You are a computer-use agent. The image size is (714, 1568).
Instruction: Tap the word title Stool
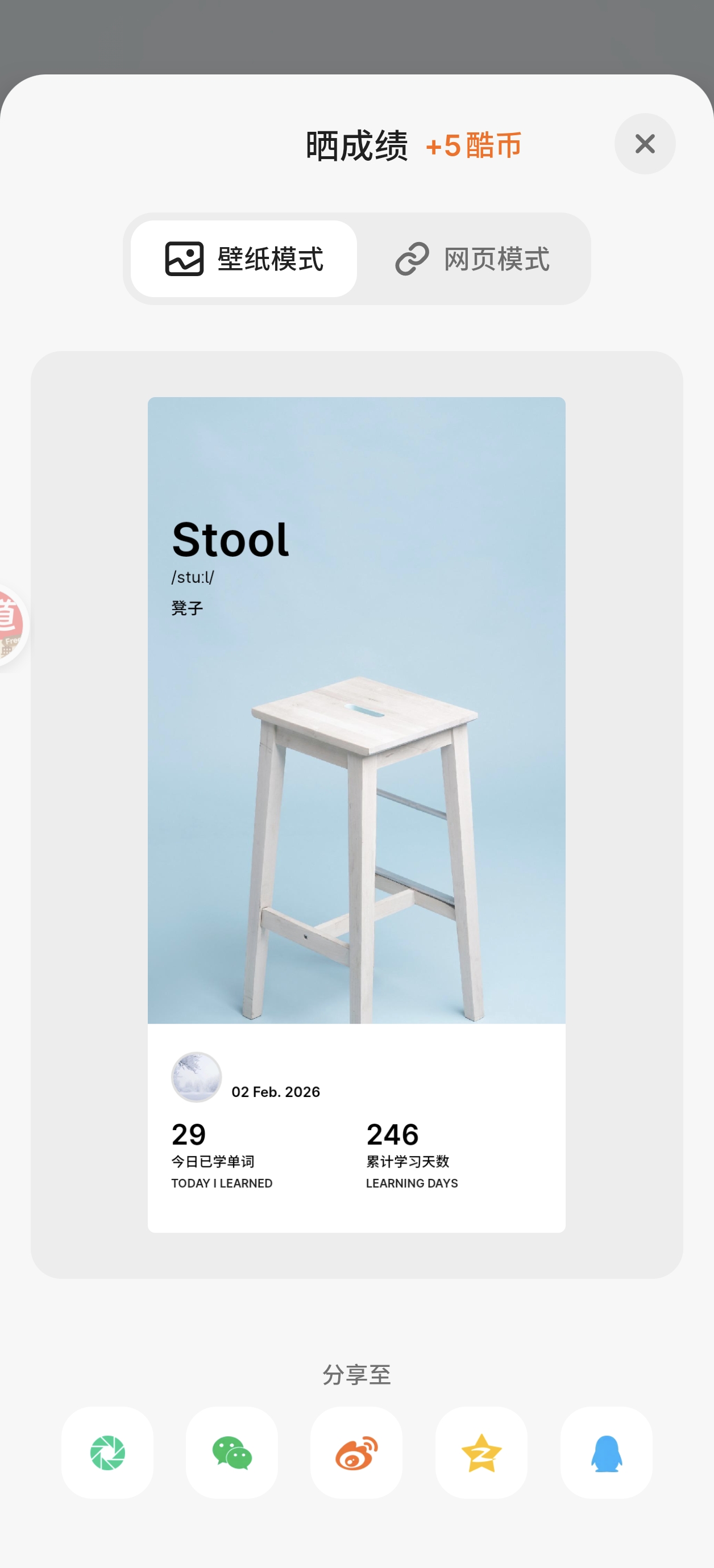click(x=230, y=540)
